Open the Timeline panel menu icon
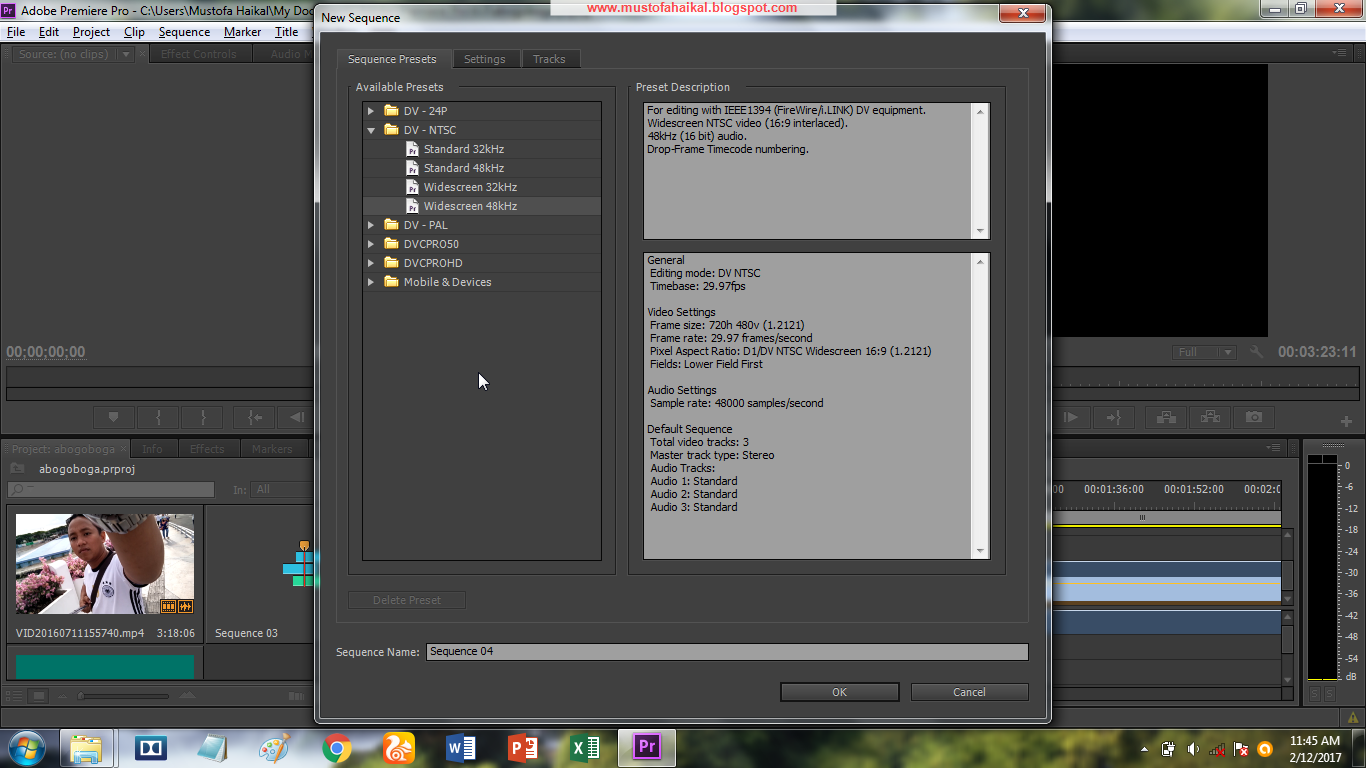This screenshot has width=1366, height=768. click(x=1273, y=448)
